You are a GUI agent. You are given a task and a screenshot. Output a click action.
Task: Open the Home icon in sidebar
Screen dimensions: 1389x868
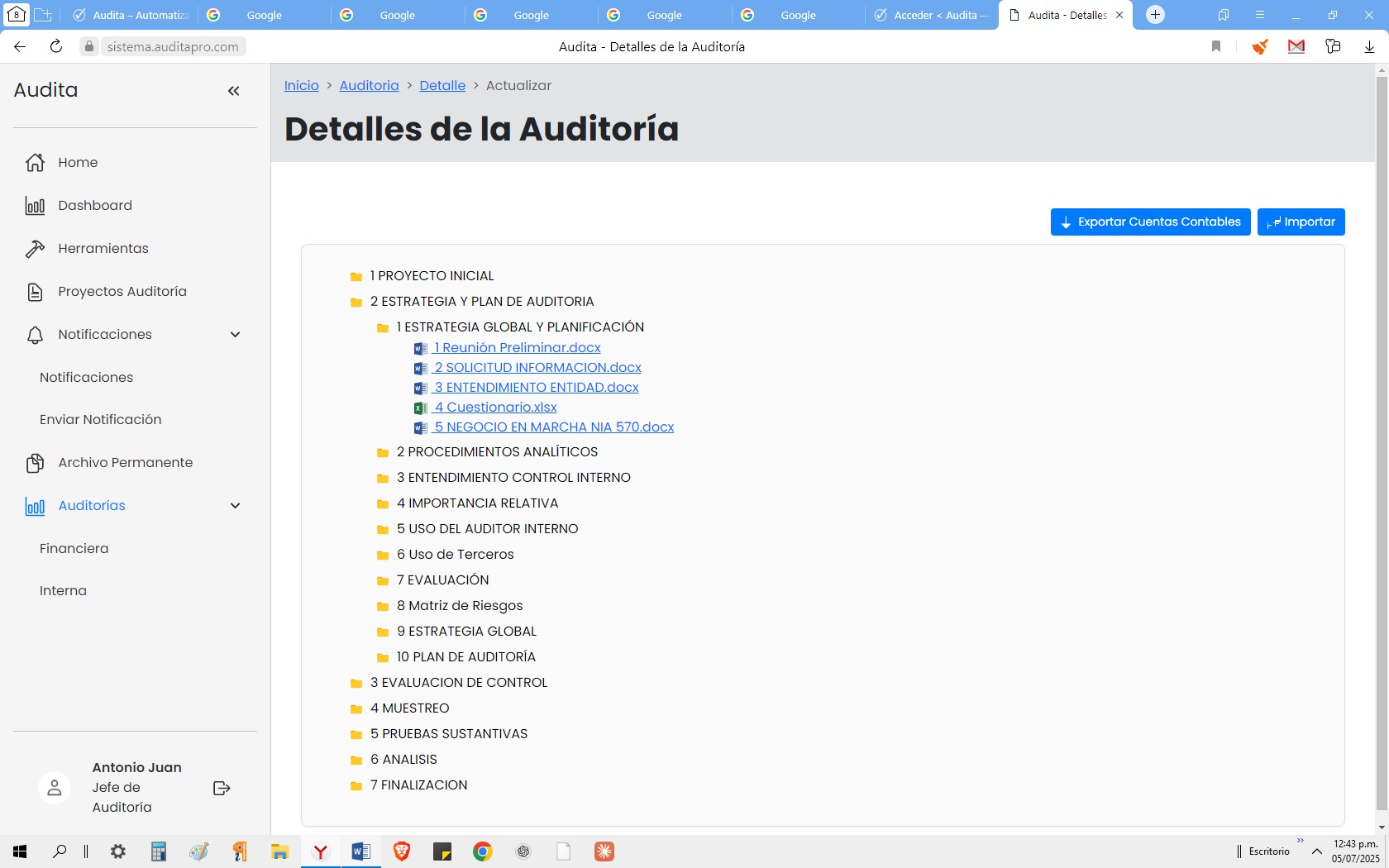35,163
